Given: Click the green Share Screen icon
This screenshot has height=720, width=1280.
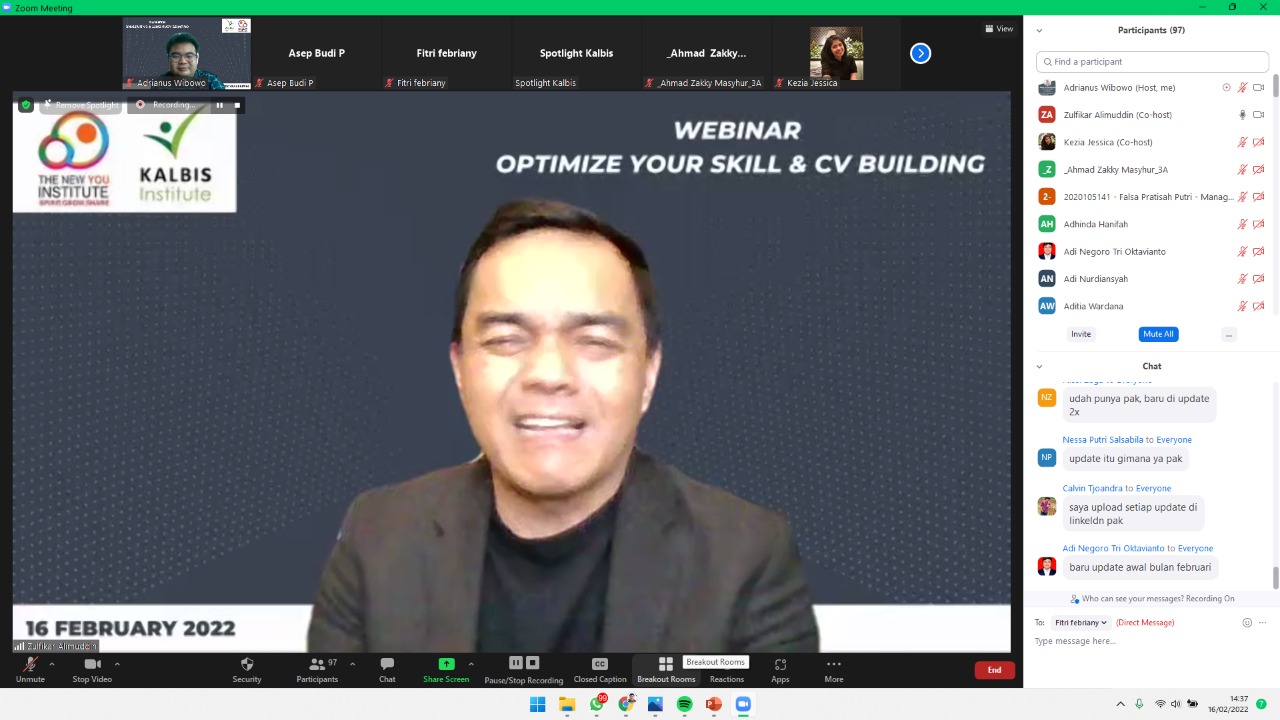Looking at the screenshot, I should 446,665.
